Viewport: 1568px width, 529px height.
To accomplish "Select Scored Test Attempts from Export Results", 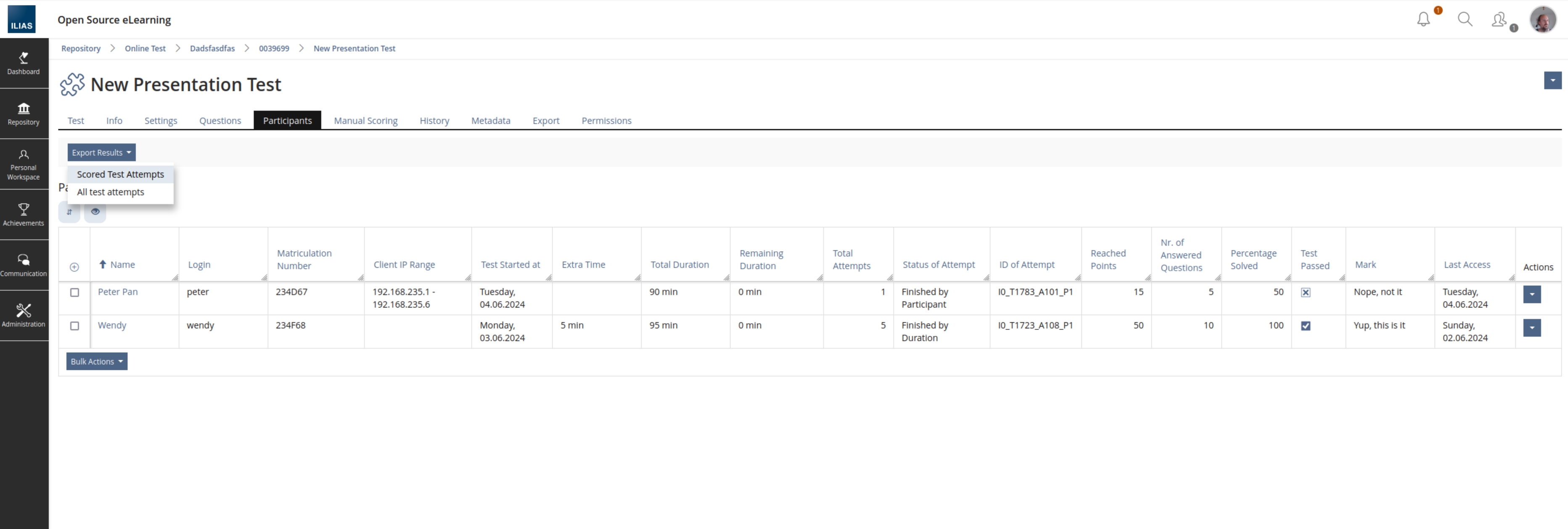I will pyautogui.click(x=120, y=174).
